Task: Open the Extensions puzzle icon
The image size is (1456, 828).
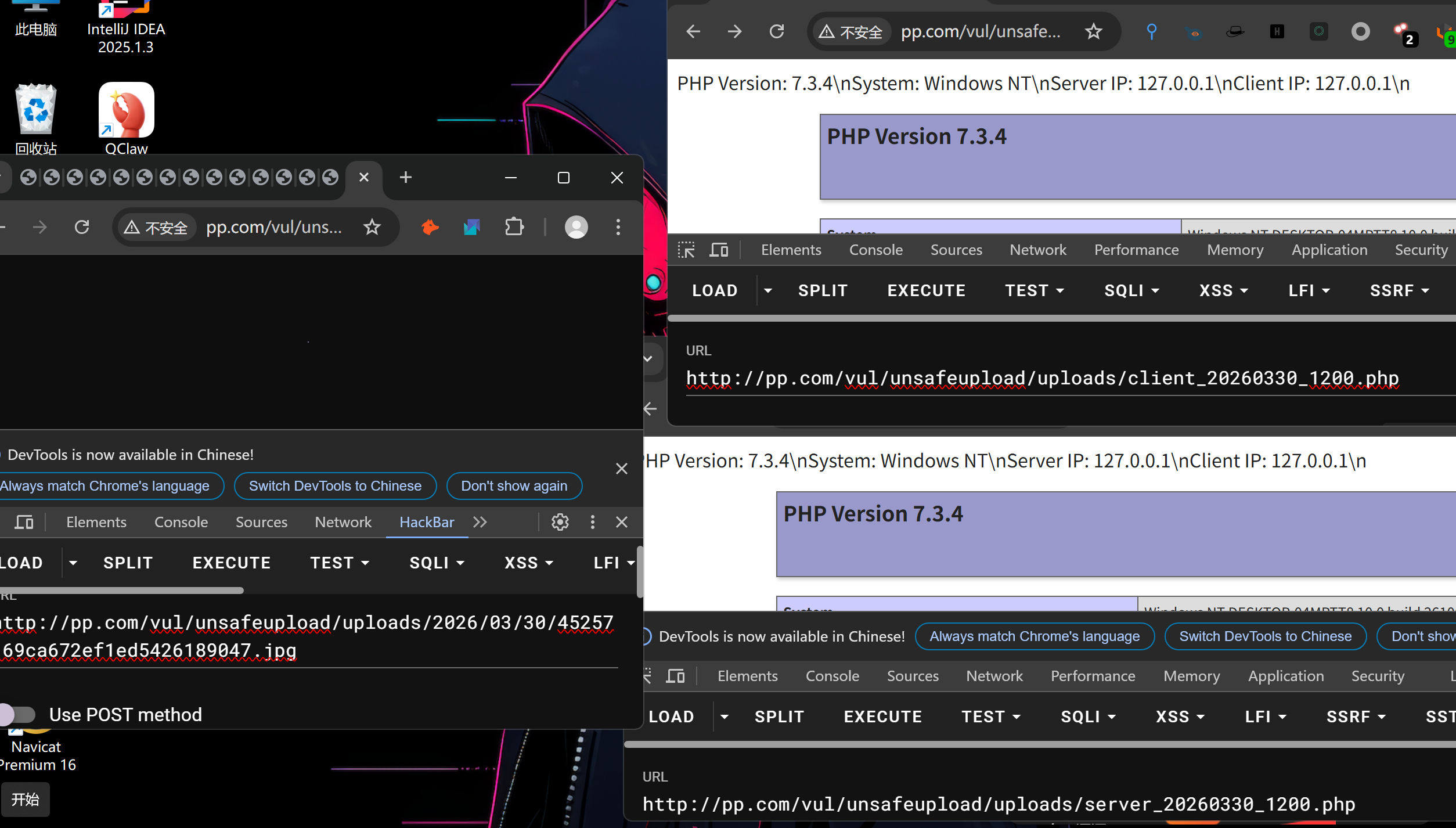Action: click(514, 227)
